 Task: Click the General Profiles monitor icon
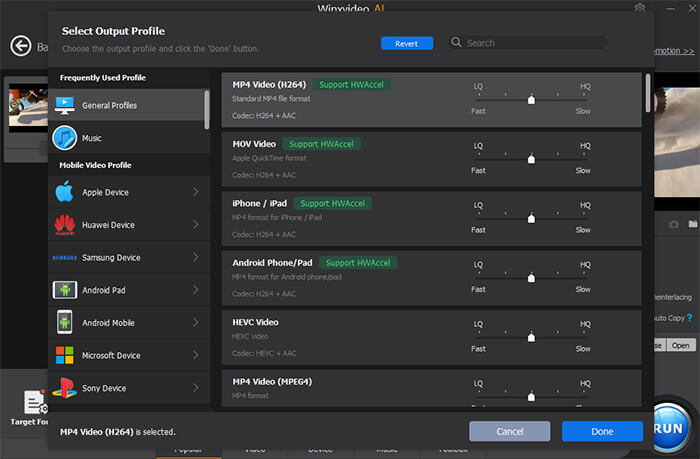click(65, 105)
